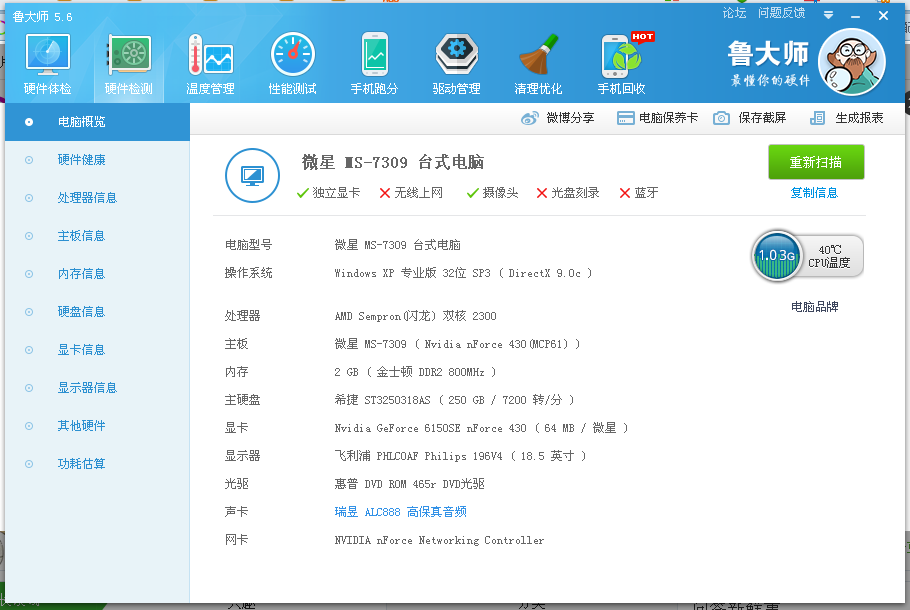Open 温度管理 temperature management
This screenshot has width=910, height=610.
[x=210, y=60]
